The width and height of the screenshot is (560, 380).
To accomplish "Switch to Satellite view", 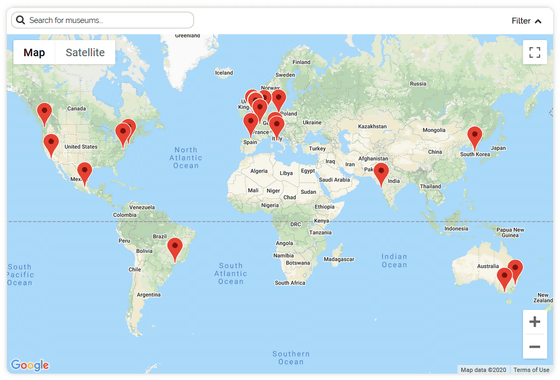I will click(x=85, y=52).
